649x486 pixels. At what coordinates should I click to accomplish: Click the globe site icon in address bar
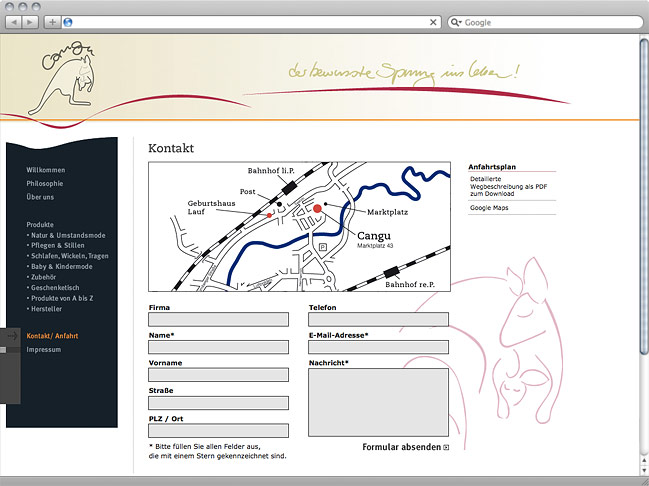click(68, 21)
